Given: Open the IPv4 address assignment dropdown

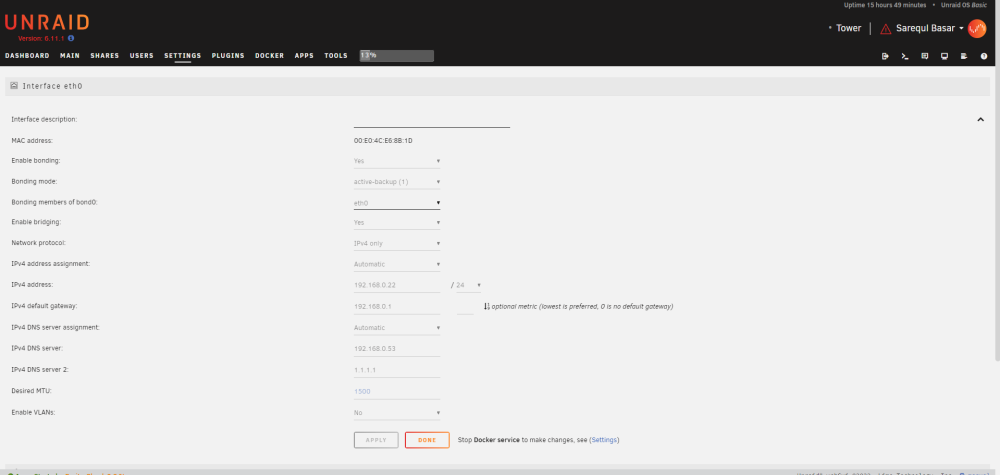Looking at the screenshot, I should [x=397, y=264].
